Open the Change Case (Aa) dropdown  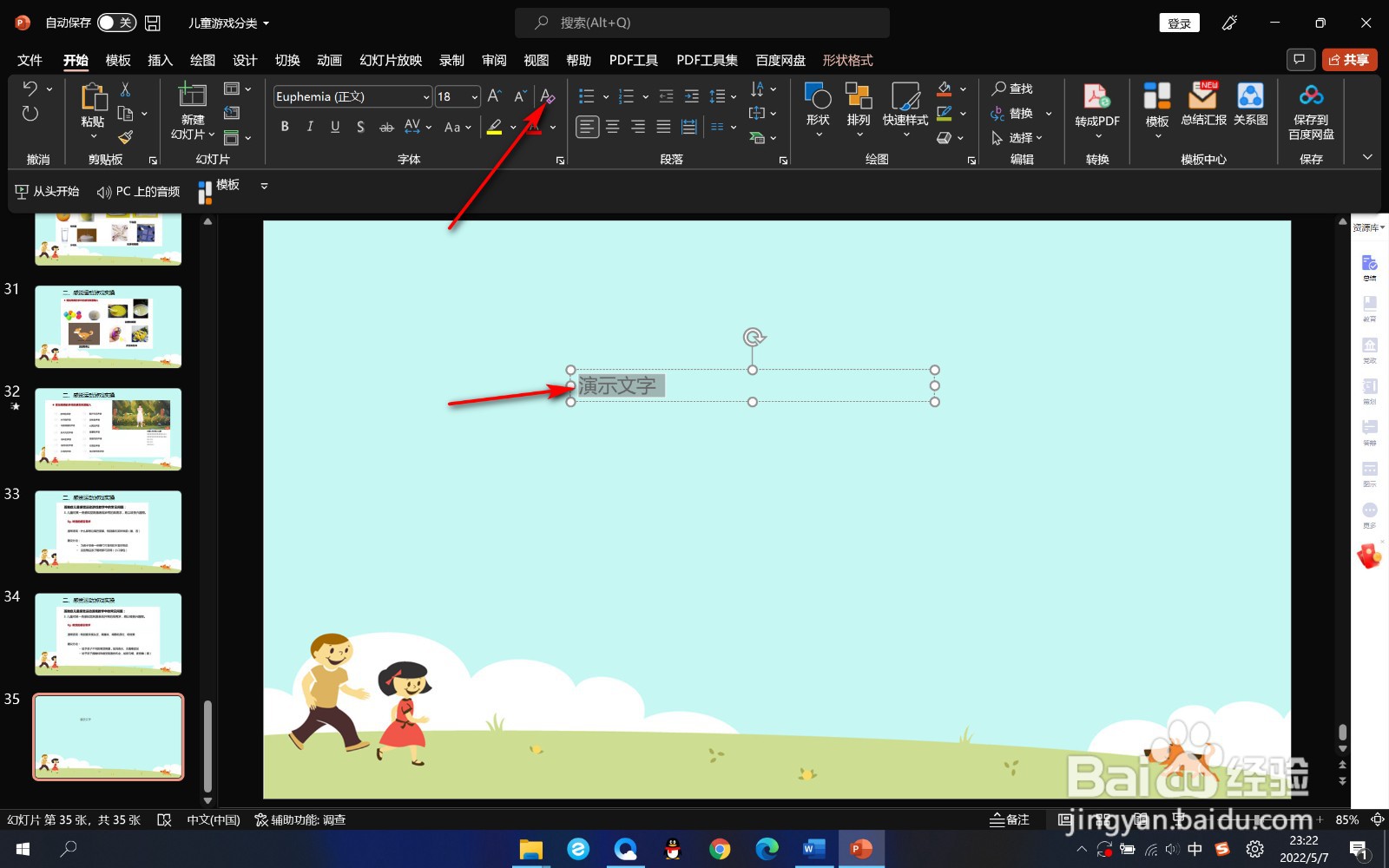[458, 127]
